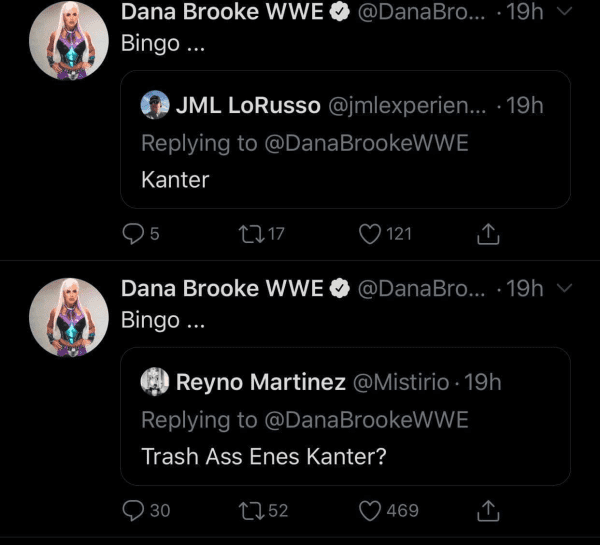Like the tweet with 469 likes
Viewport: 600px width, 545px height.
point(371,511)
